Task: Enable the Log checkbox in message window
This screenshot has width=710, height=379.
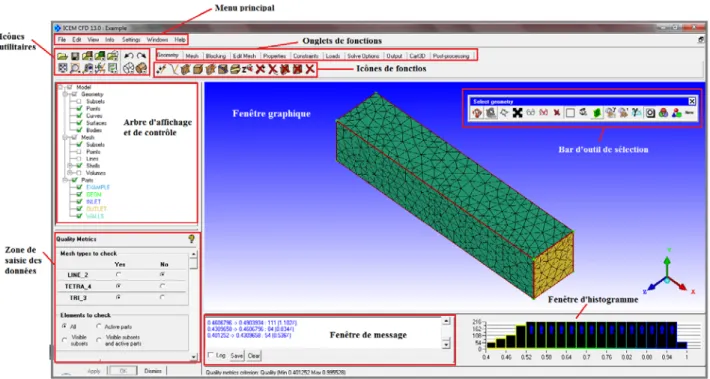Action: [210, 355]
